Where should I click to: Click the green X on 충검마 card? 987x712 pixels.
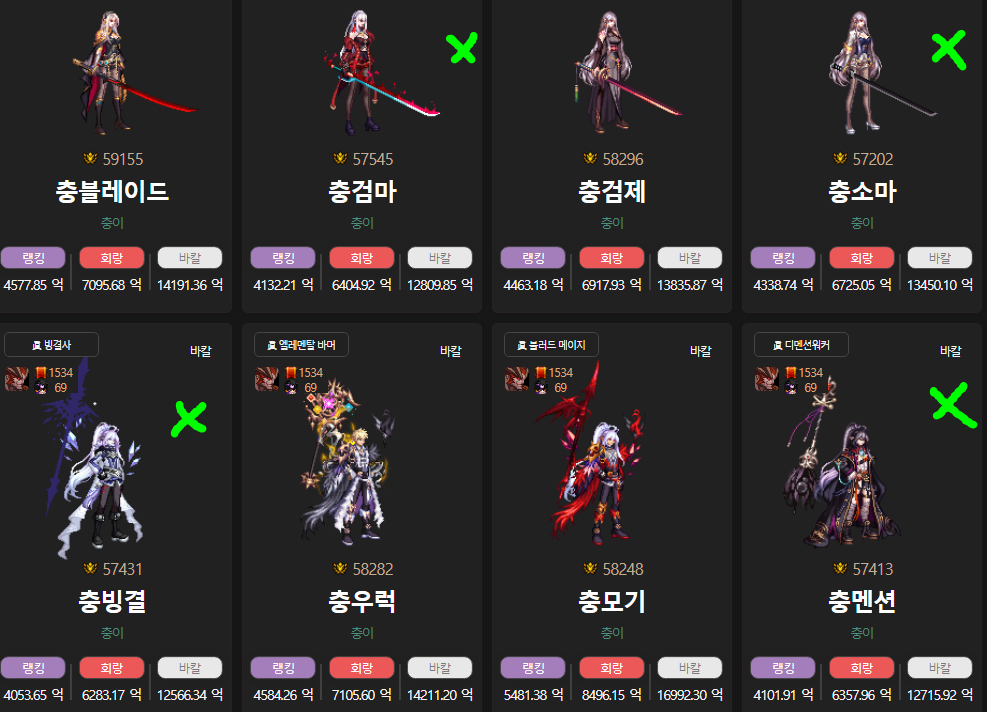(x=461, y=48)
